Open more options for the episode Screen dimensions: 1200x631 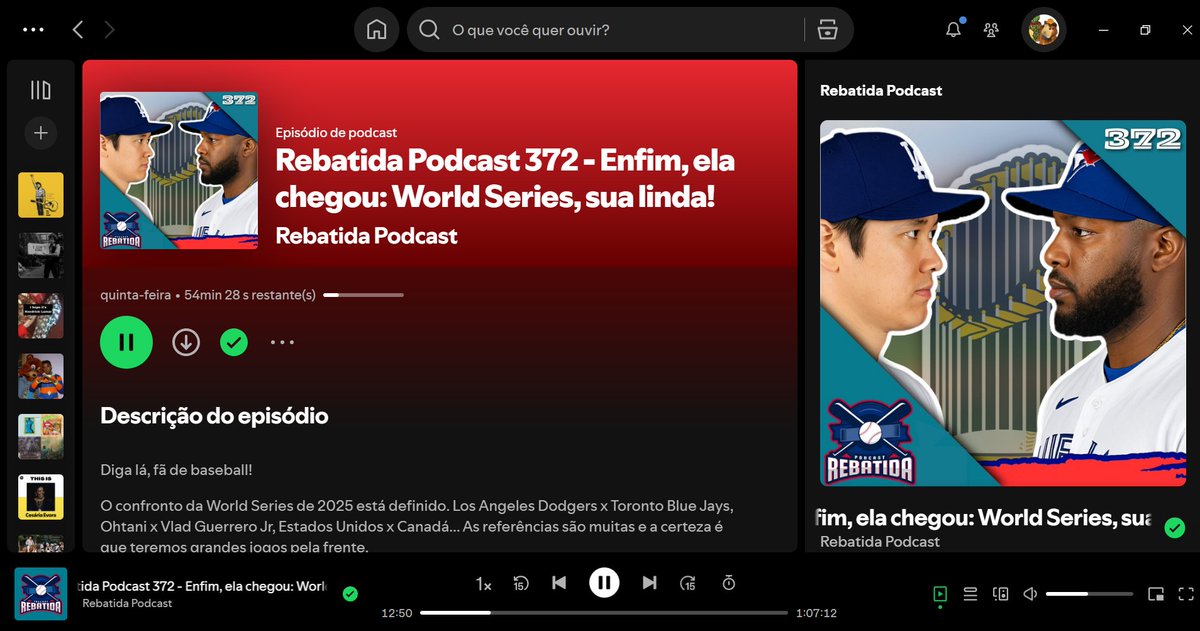coord(282,342)
